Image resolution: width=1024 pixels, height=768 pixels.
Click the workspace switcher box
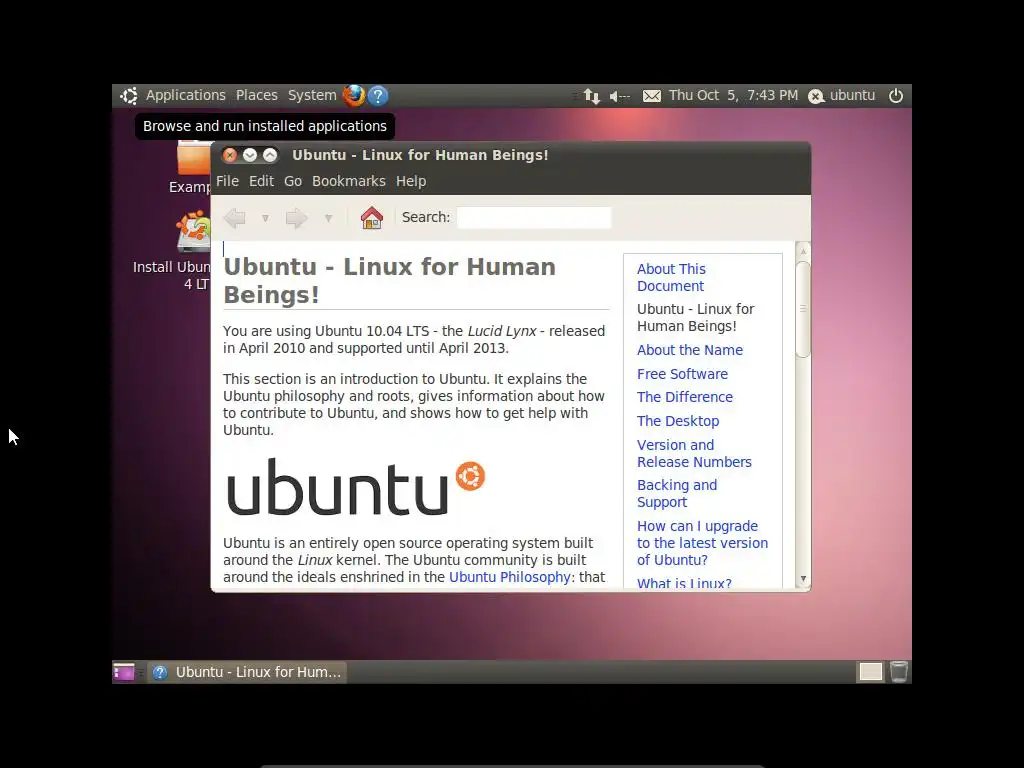click(871, 671)
